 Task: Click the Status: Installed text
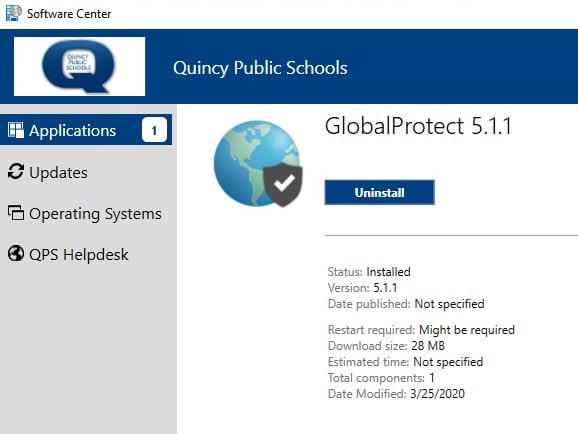(x=369, y=272)
